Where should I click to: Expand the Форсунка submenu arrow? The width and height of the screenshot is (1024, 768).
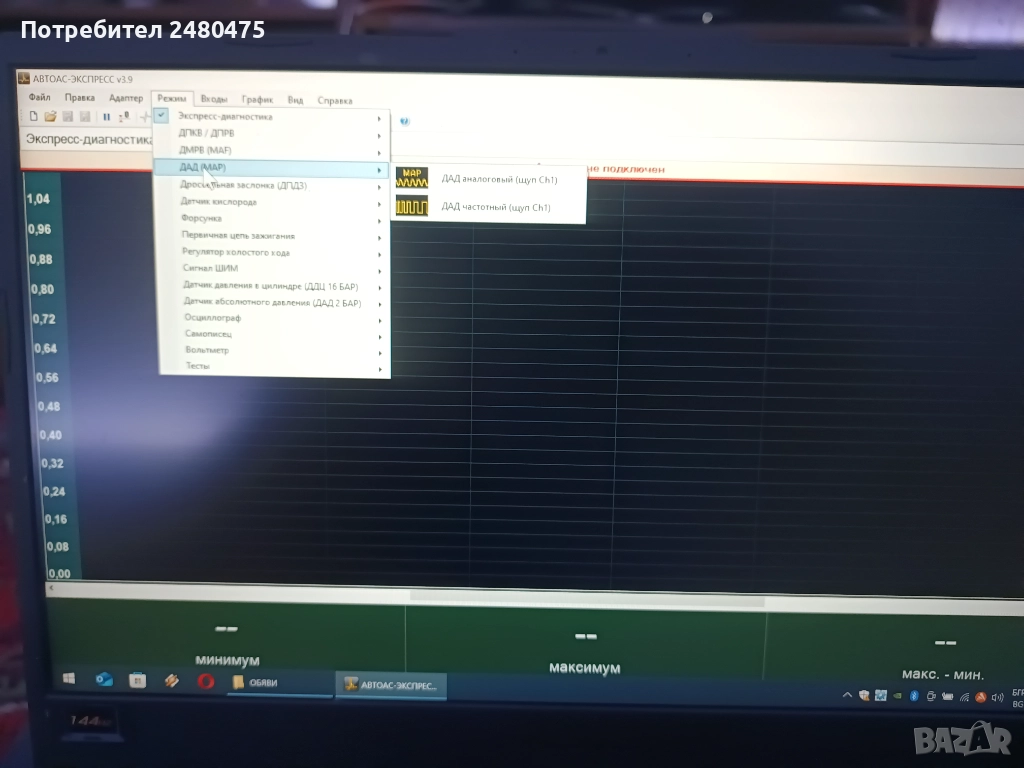click(380, 220)
